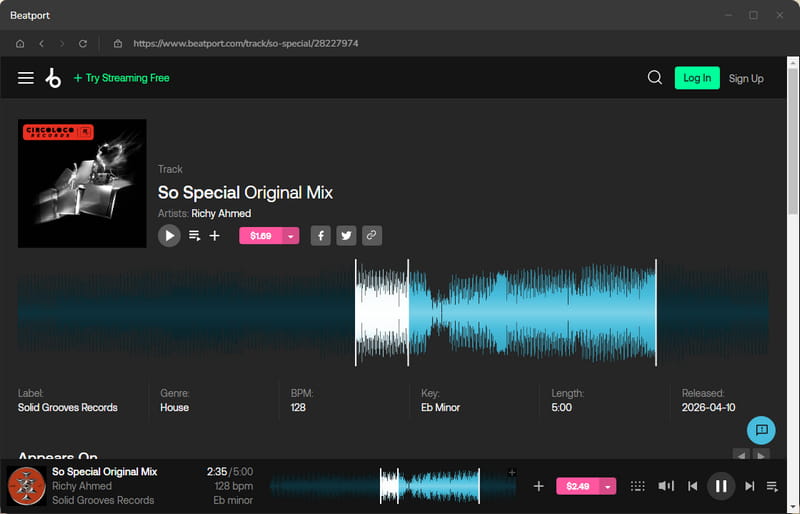Screen dimensions: 800x514
Task: Buy track for $1.69
Action: pyautogui.click(x=261, y=236)
